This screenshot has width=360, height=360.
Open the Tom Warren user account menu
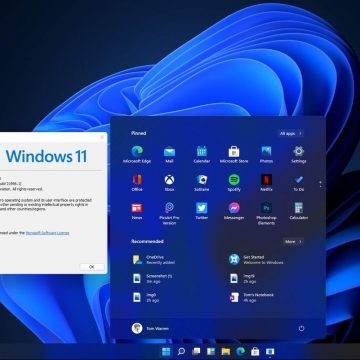[150, 328]
